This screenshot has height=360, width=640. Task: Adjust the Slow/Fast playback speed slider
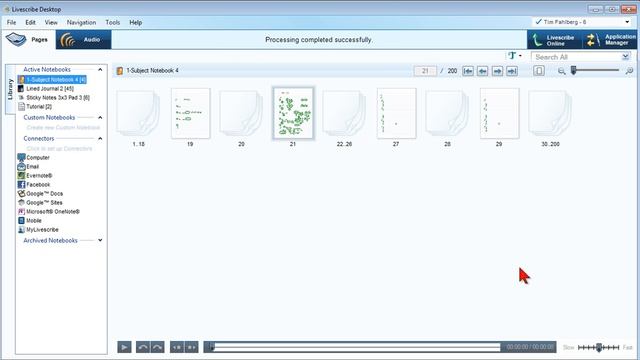598,347
